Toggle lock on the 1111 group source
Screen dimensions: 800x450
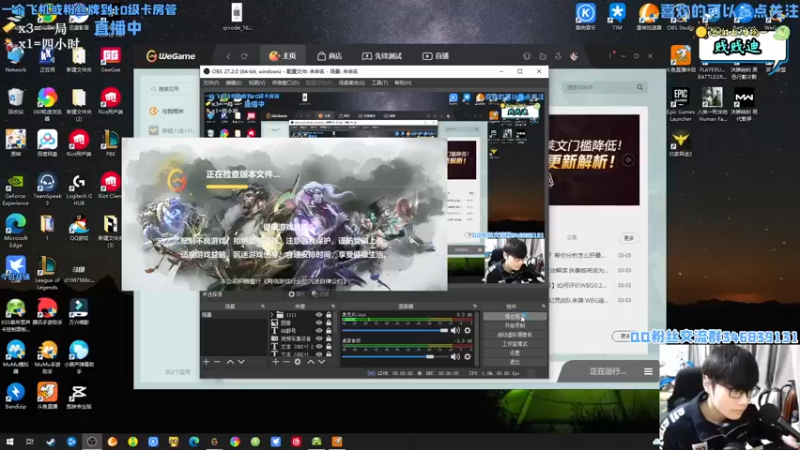[329, 315]
